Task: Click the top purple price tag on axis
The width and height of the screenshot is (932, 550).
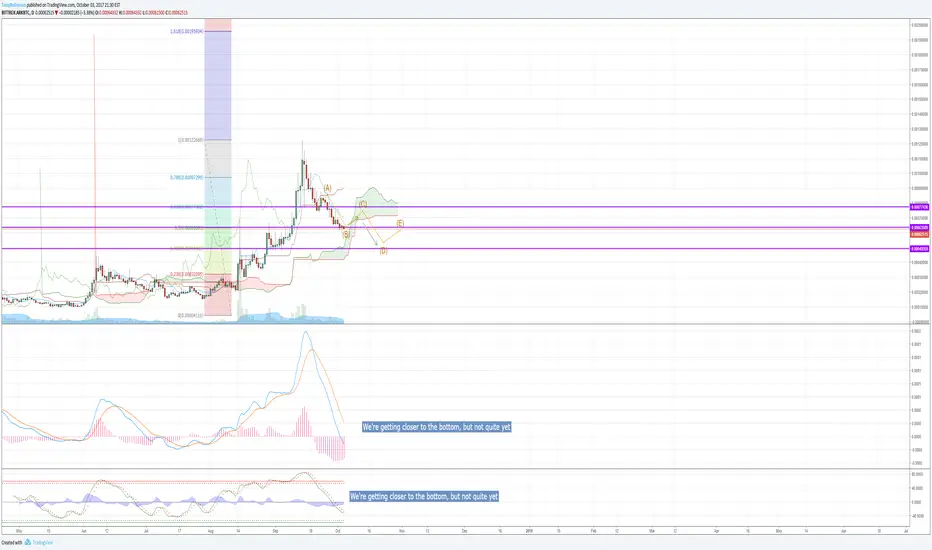Action: (920, 207)
